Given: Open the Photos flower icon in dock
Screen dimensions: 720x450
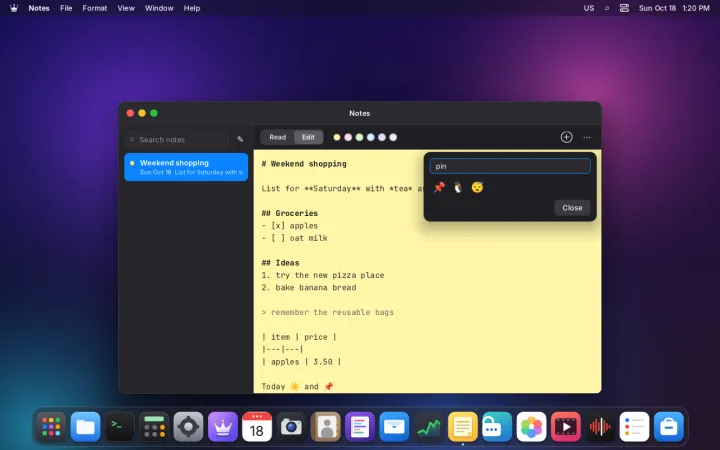Looking at the screenshot, I should click(x=531, y=427).
